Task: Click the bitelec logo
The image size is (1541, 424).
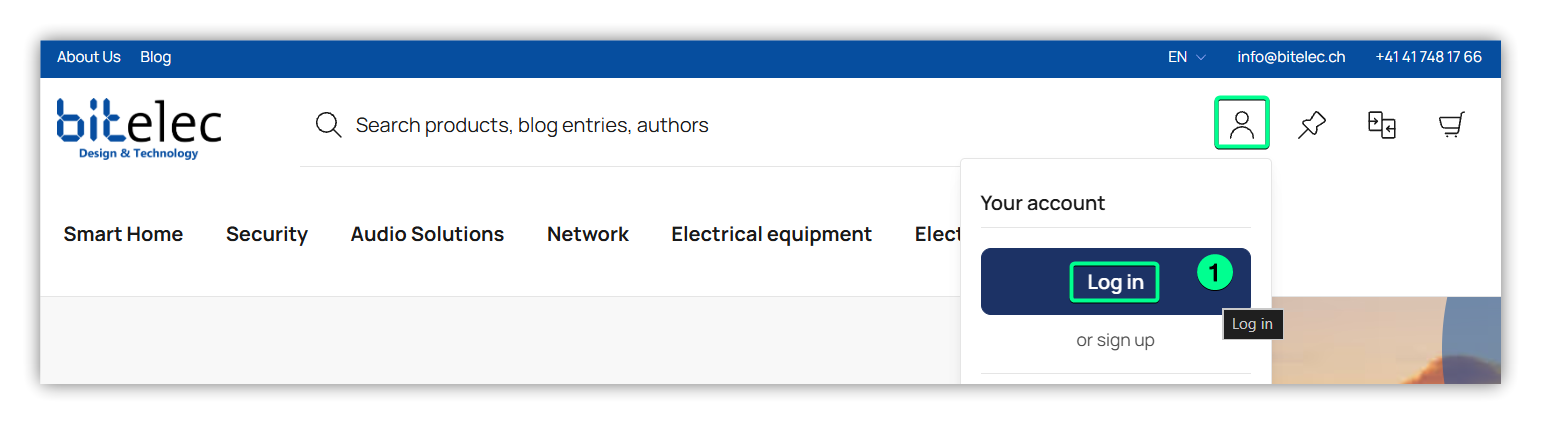Action: (x=139, y=128)
